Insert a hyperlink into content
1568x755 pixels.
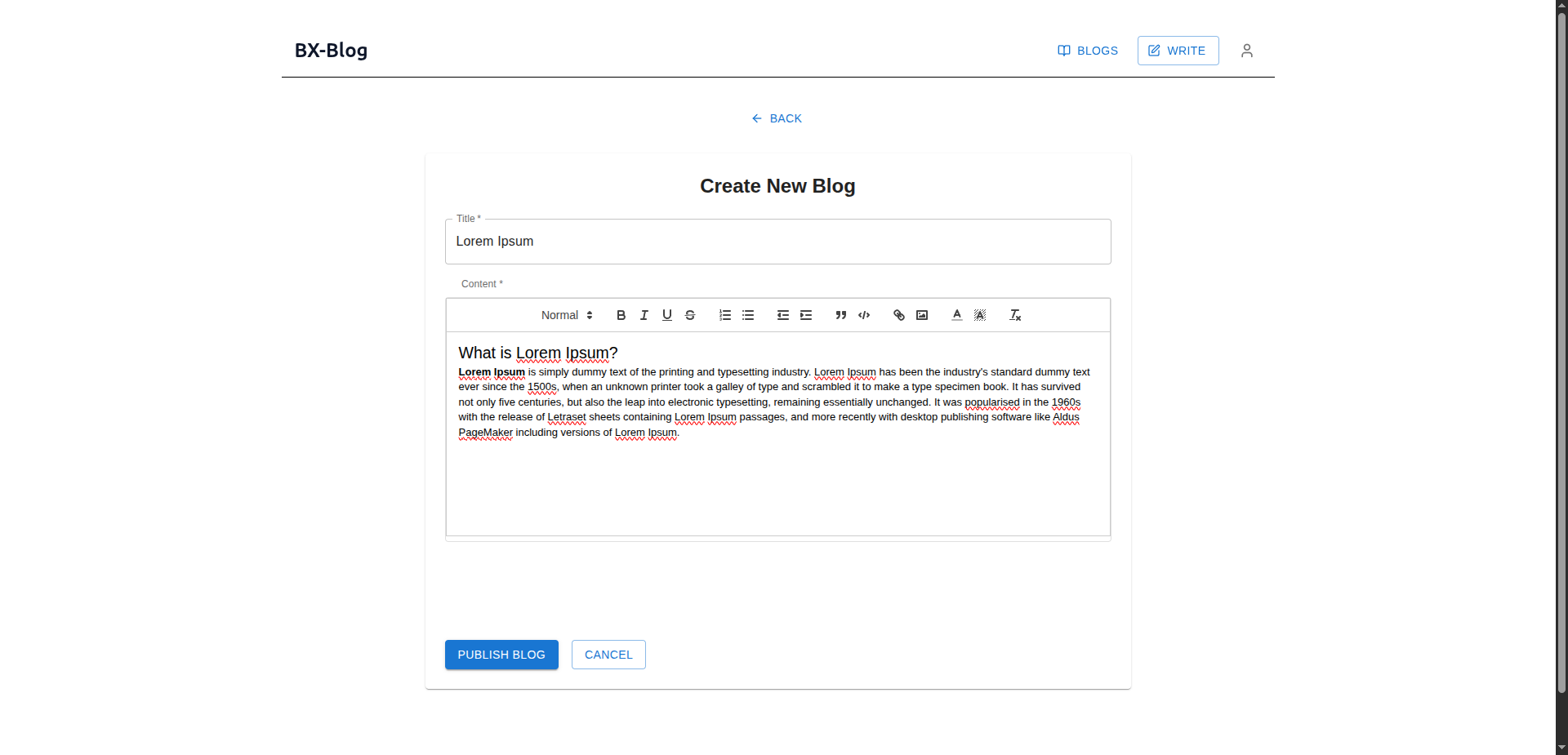click(898, 315)
